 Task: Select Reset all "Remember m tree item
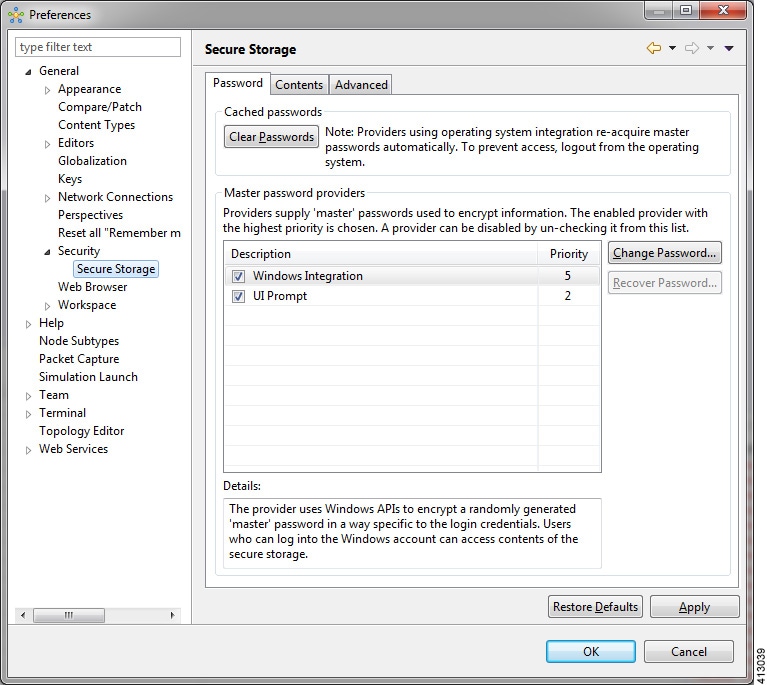tap(119, 233)
